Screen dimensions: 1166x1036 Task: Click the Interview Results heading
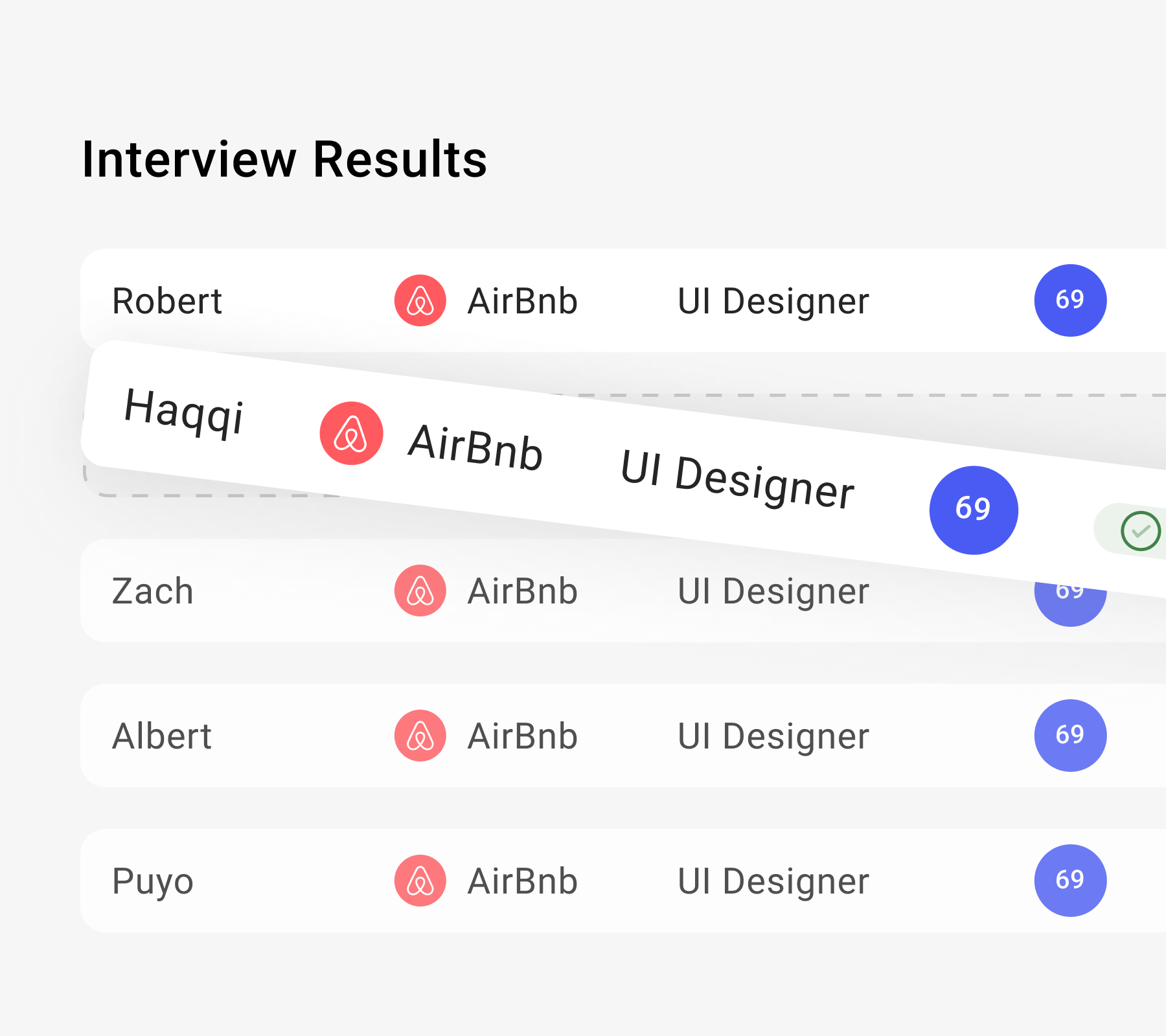pyautogui.click(x=284, y=159)
